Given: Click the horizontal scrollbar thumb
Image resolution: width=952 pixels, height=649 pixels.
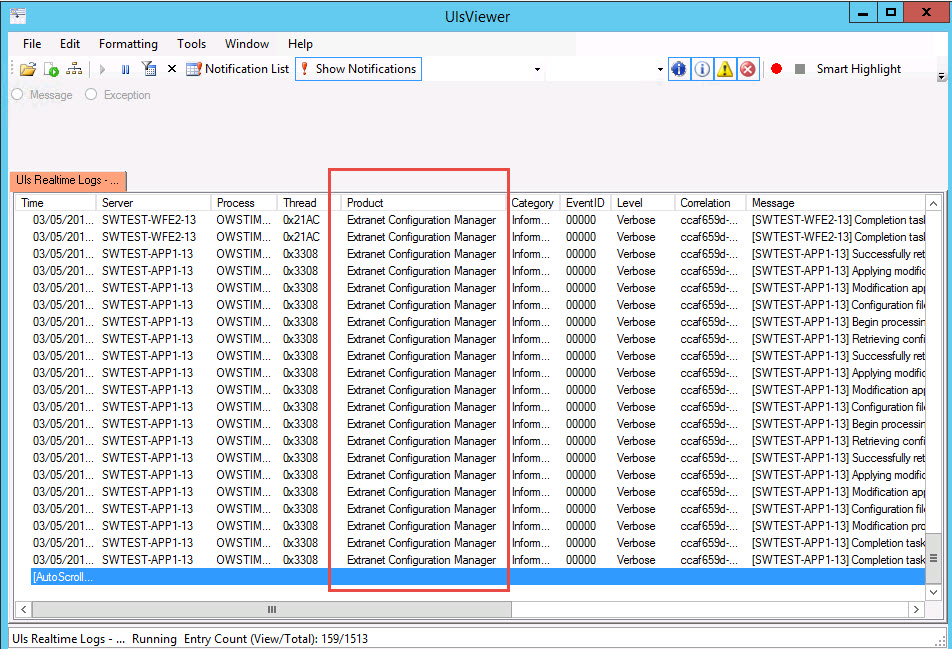Looking at the screenshot, I should pyautogui.click(x=272, y=609).
